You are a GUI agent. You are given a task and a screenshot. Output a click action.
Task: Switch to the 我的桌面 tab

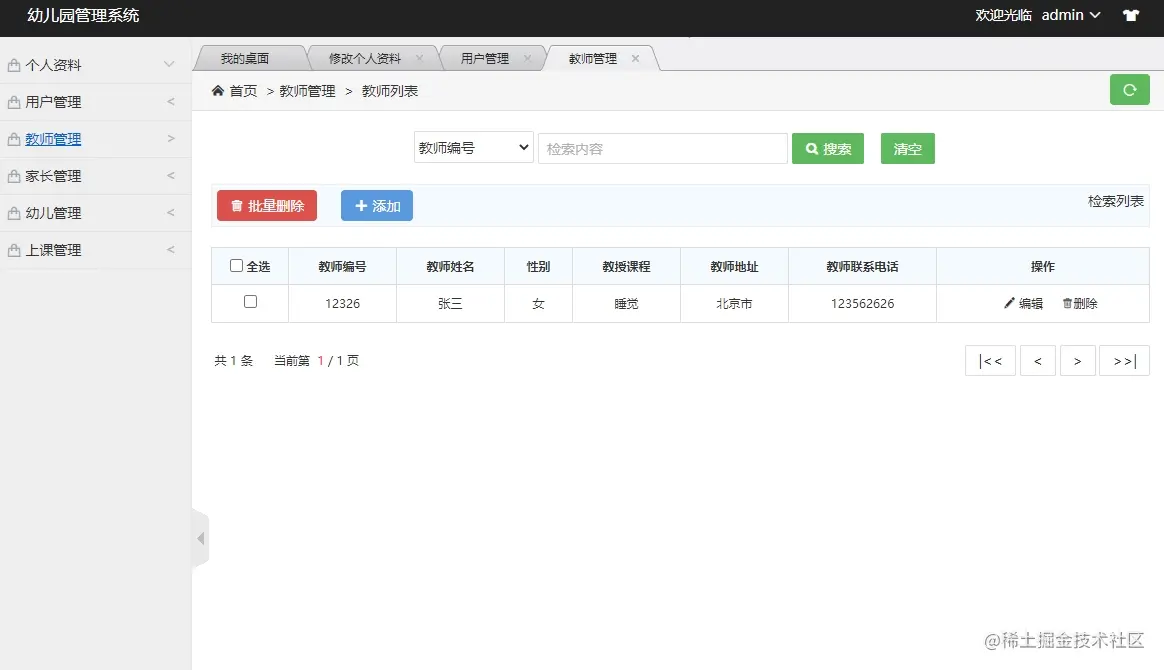[x=249, y=57]
